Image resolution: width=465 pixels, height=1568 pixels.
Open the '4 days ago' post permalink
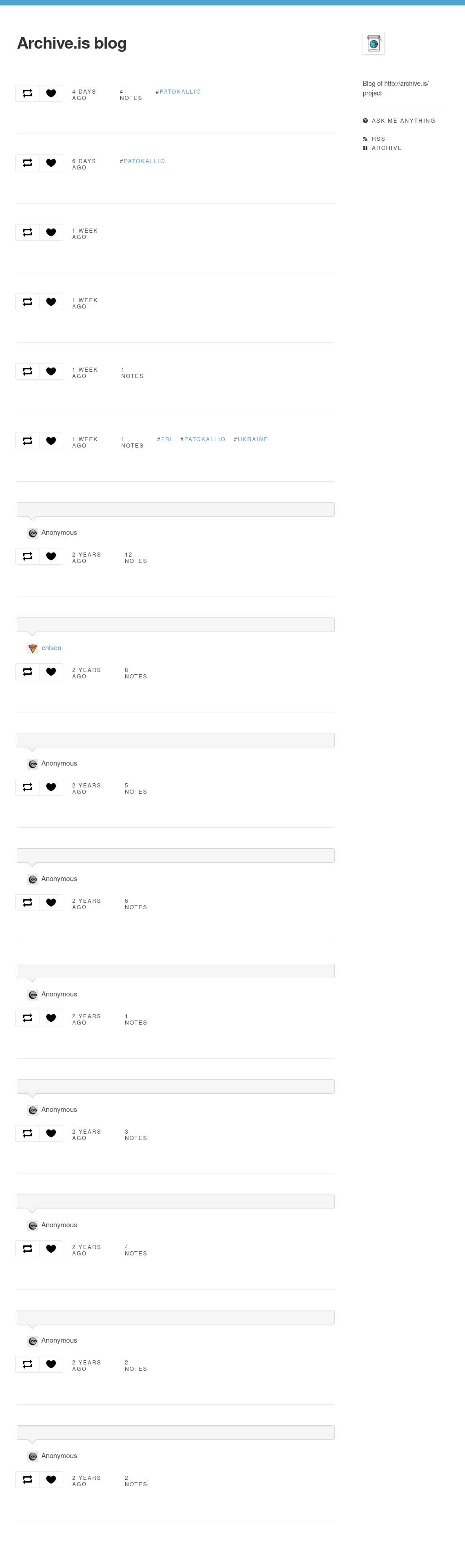coord(84,95)
